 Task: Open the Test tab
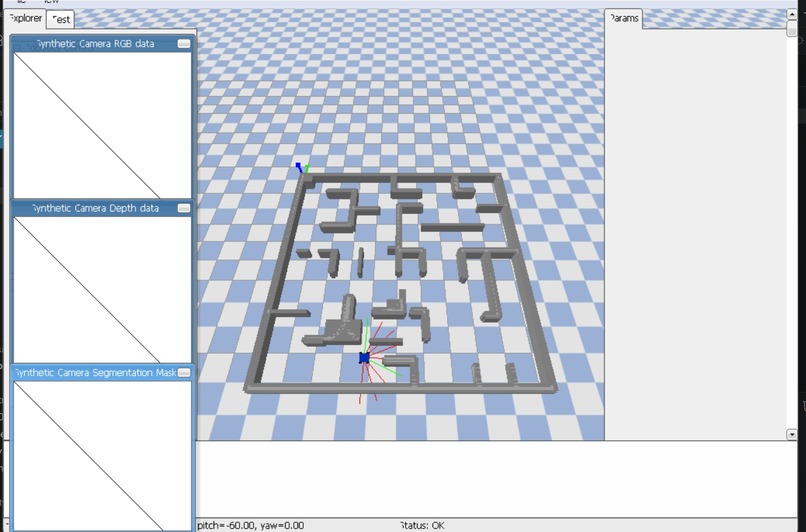click(x=61, y=20)
